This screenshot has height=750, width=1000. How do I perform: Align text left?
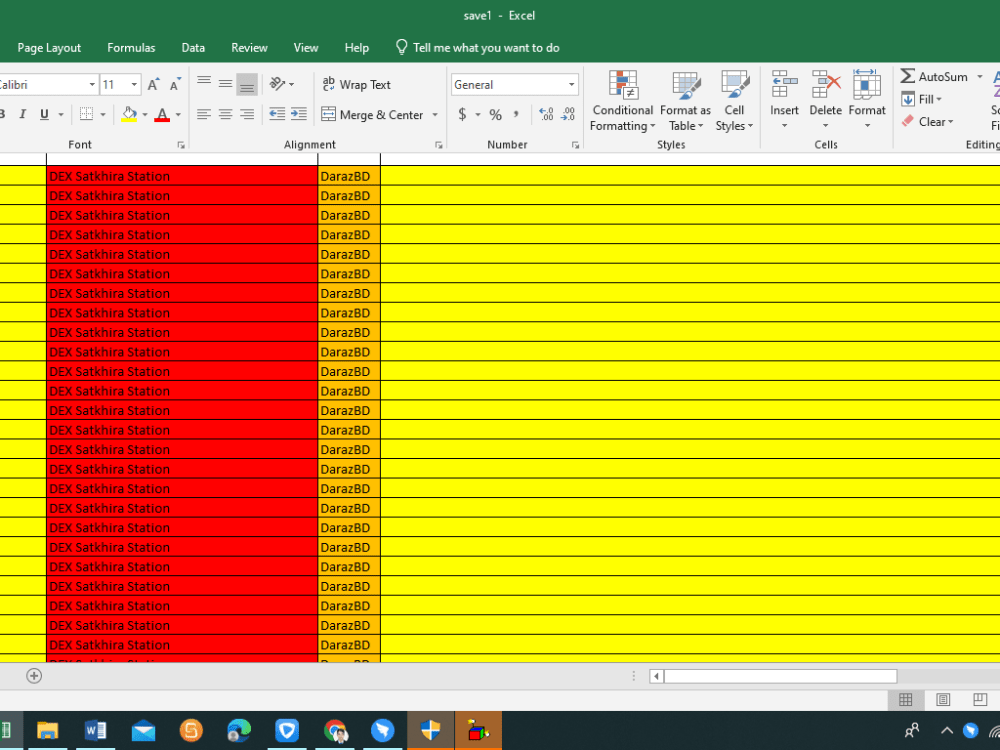(204, 114)
